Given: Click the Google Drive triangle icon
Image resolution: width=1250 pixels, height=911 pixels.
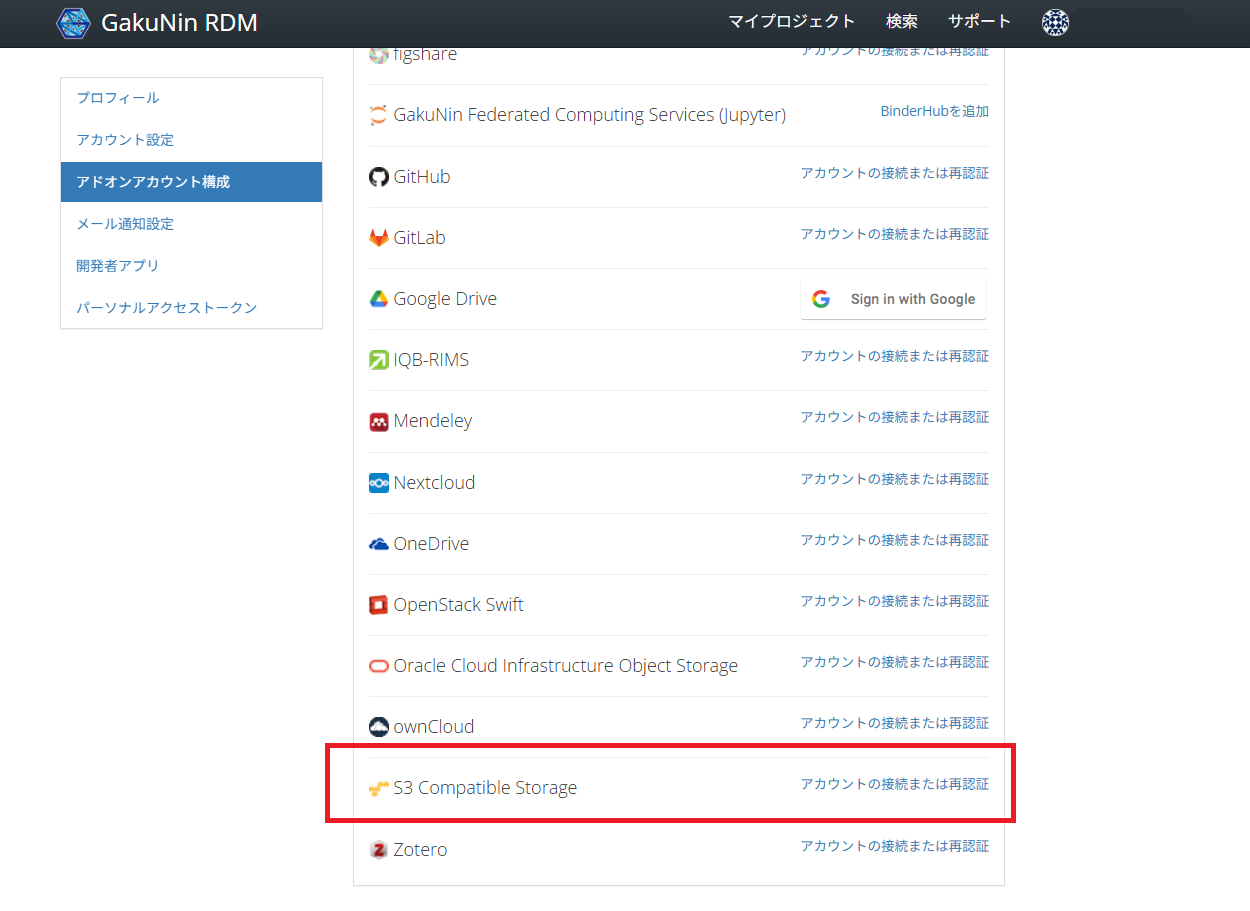Looking at the screenshot, I should coord(378,299).
